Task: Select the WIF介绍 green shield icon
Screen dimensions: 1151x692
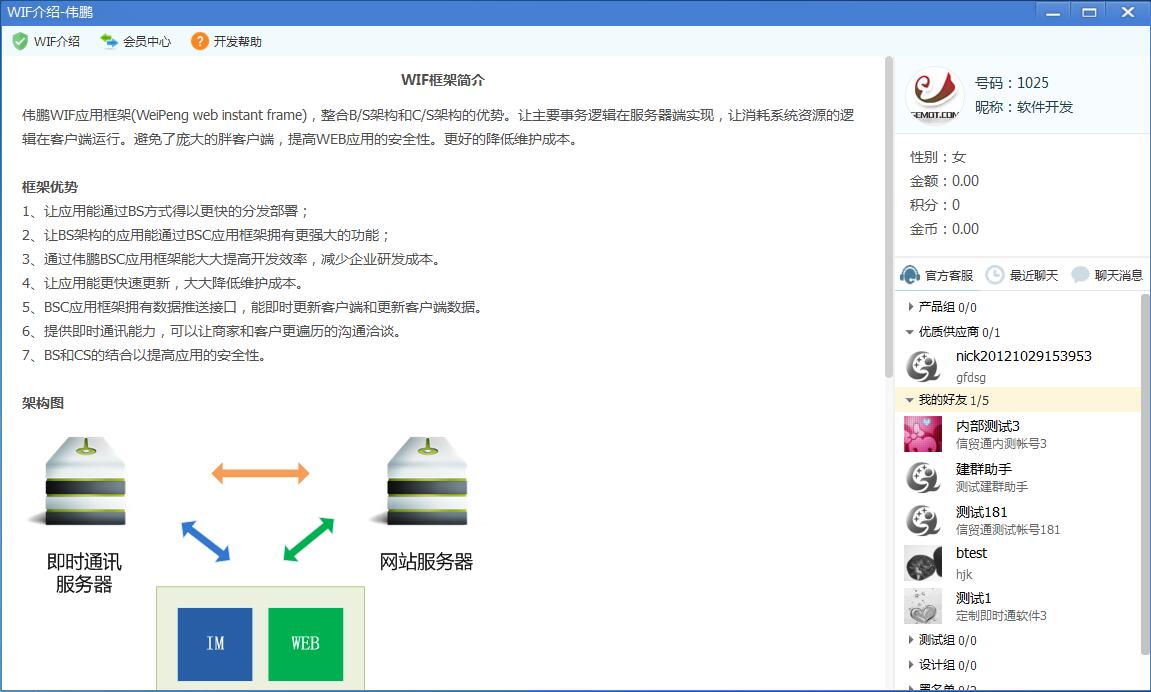Action: click(x=20, y=41)
